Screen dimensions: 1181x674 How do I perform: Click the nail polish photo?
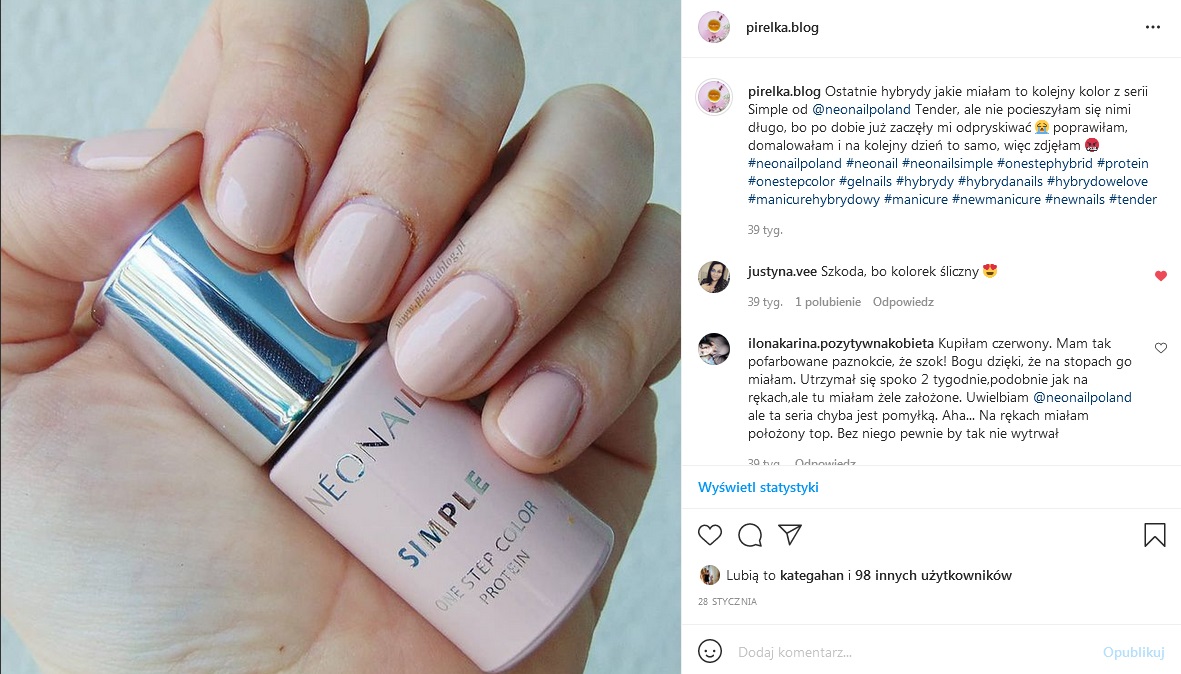340,337
